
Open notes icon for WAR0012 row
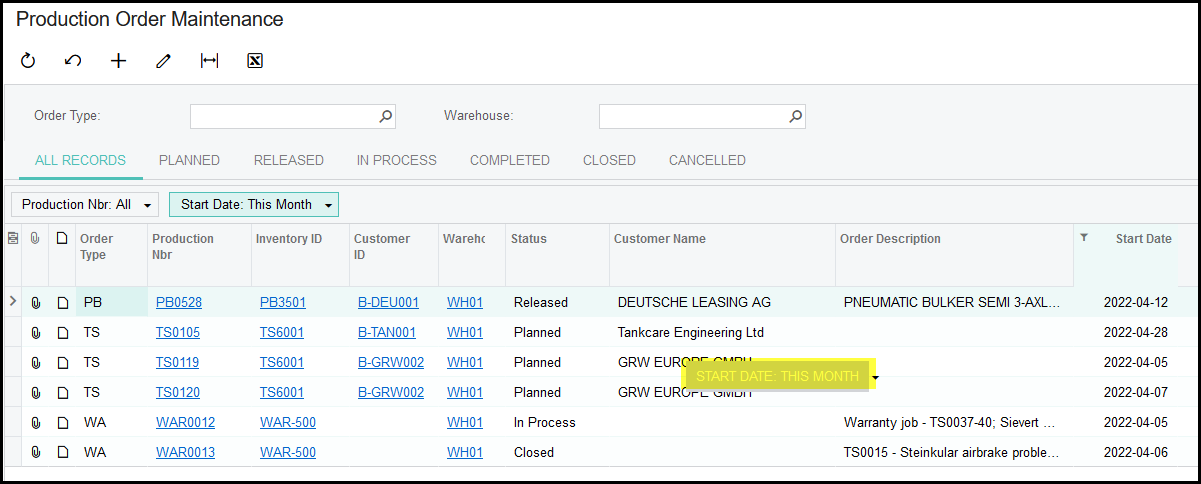coord(62,422)
